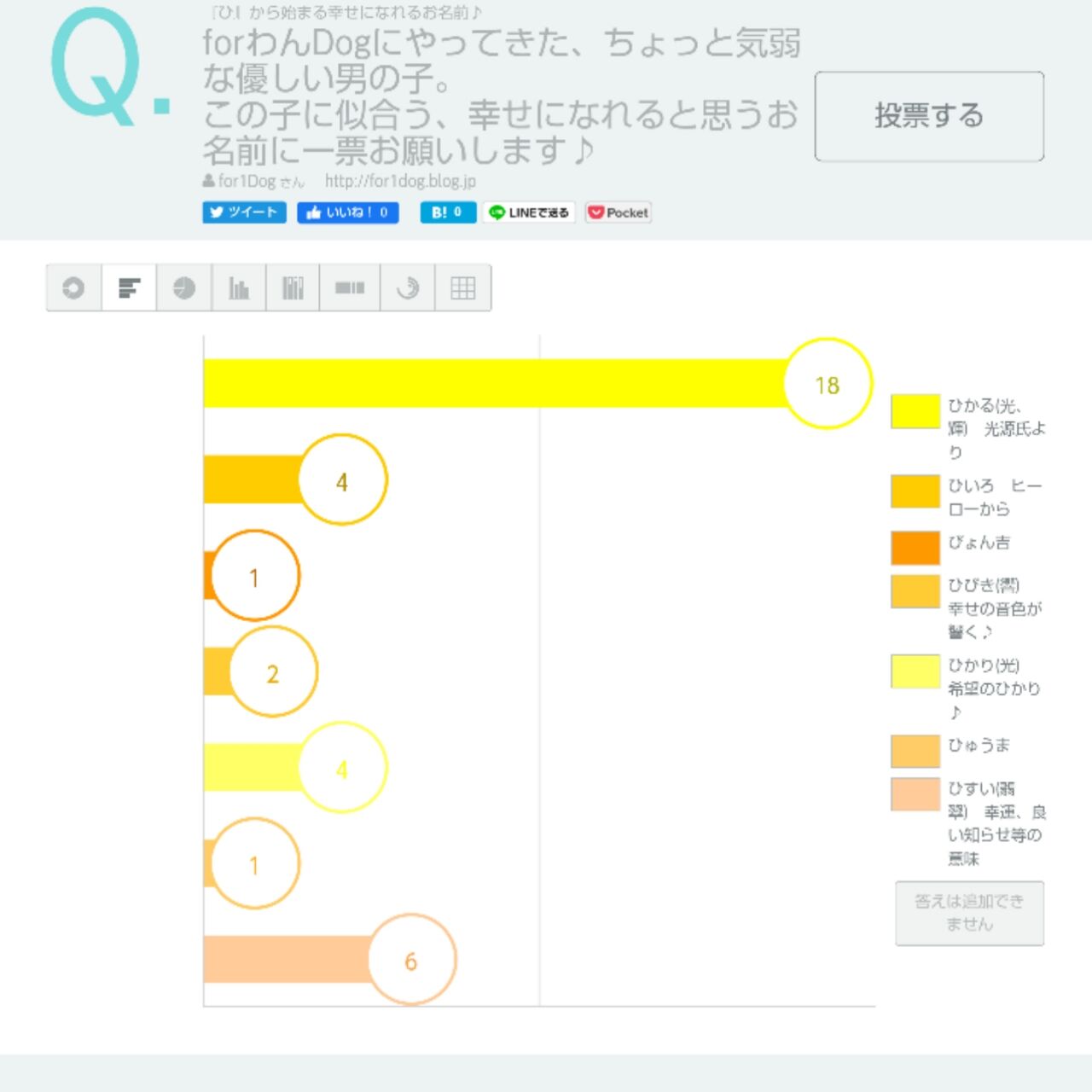This screenshot has height=1092, width=1092.
Task: Select the horizontal bar chart view
Action: point(129,288)
